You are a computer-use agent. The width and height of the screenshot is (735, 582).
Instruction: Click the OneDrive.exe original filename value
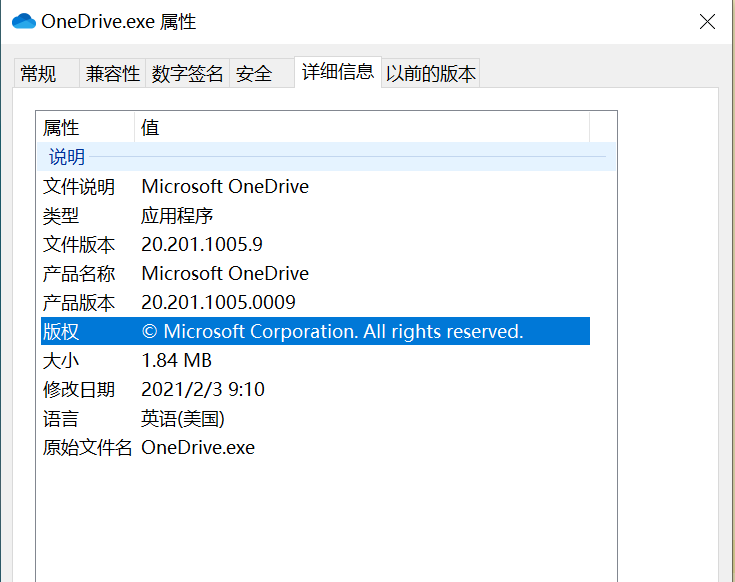[x=198, y=448]
